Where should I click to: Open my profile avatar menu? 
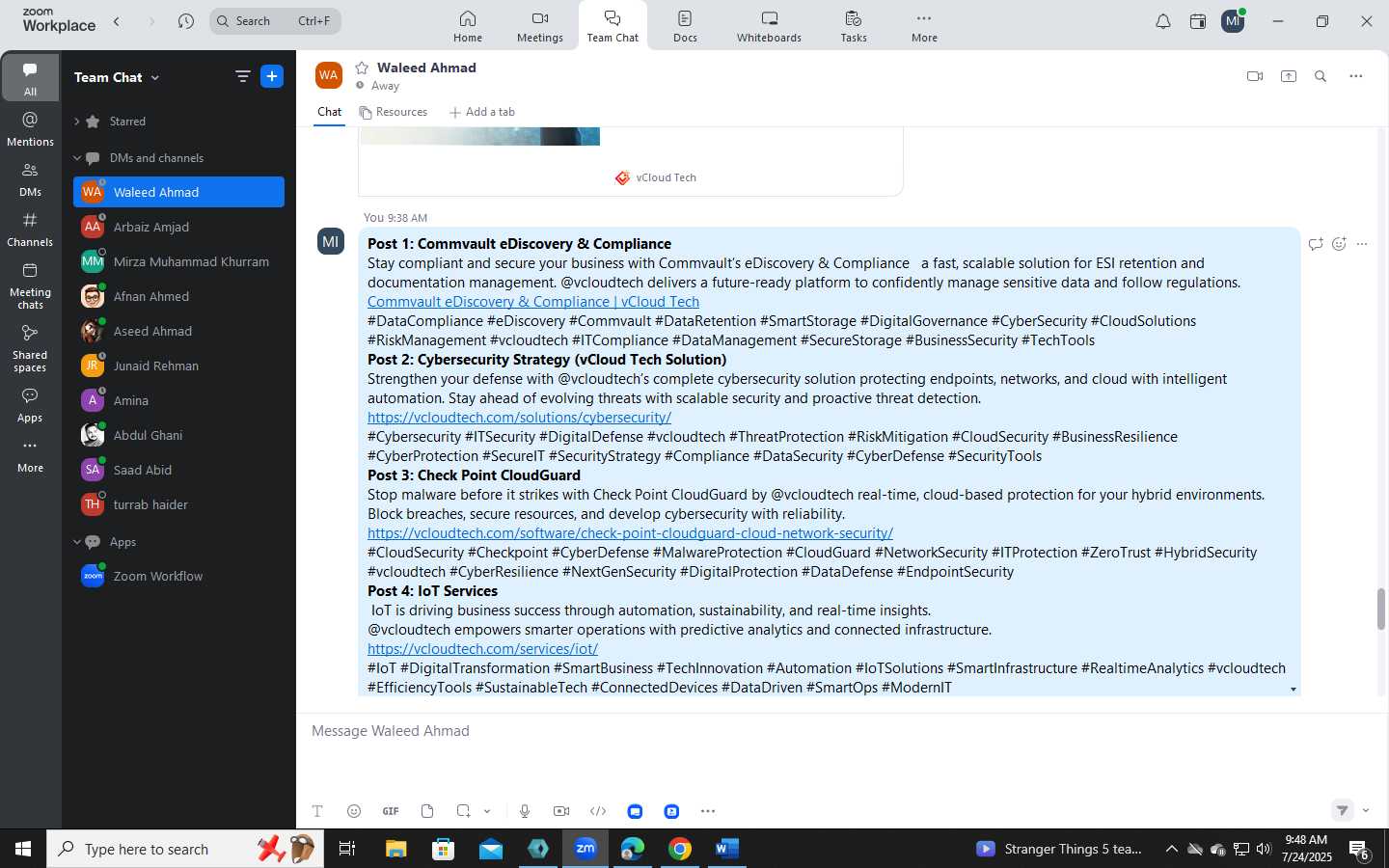(1233, 21)
